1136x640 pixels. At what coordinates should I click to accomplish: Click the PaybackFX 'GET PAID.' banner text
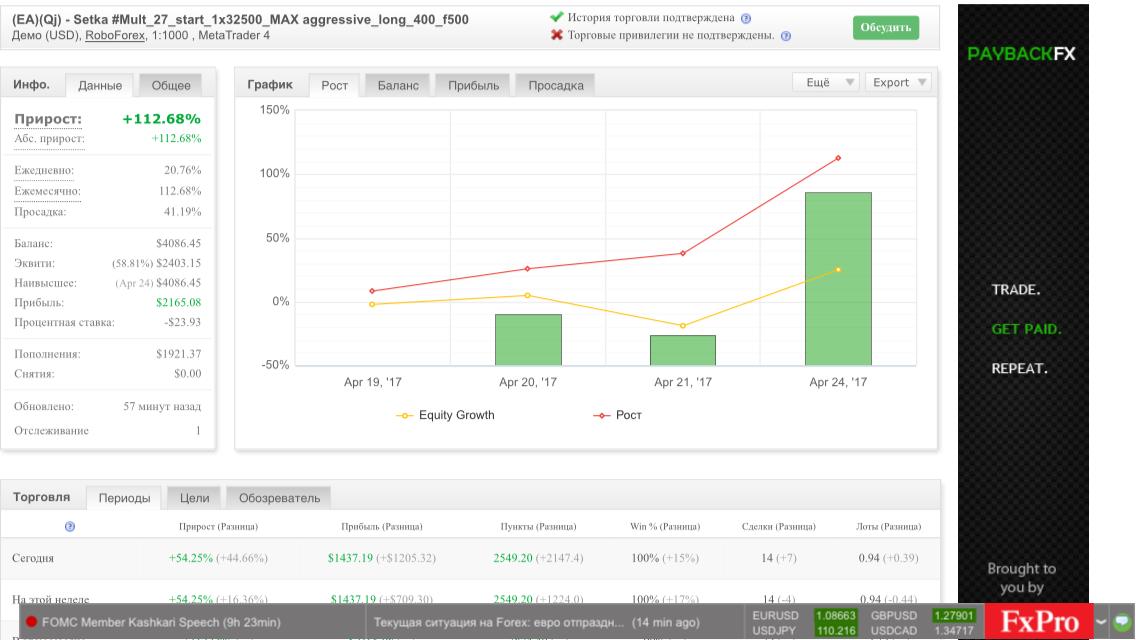[1026, 329]
